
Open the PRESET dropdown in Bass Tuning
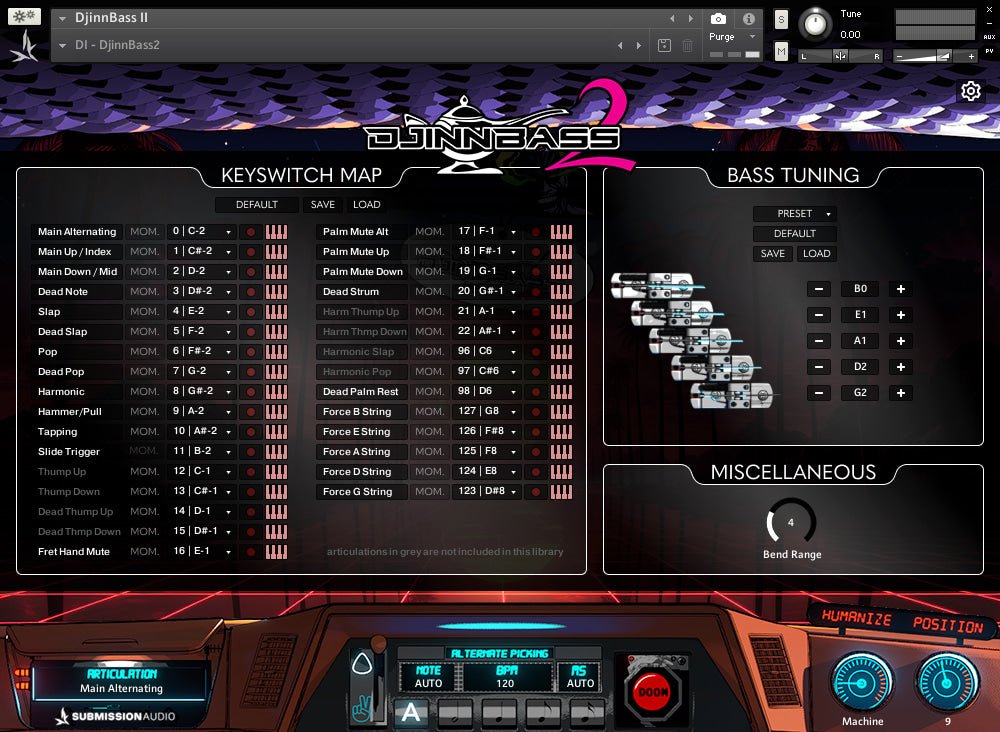pos(794,213)
